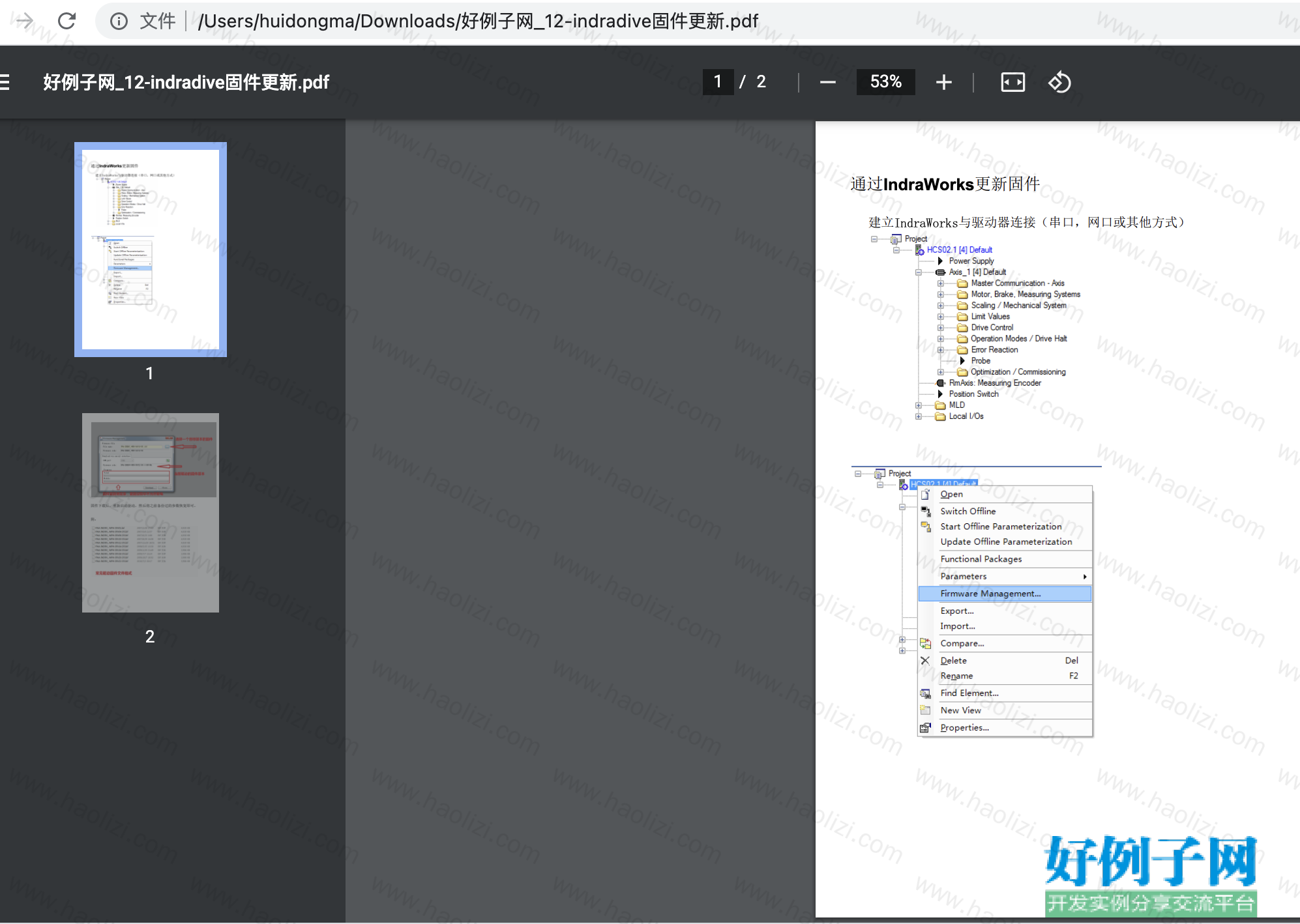
Task: Select Power Supply tree item
Action: [971, 261]
